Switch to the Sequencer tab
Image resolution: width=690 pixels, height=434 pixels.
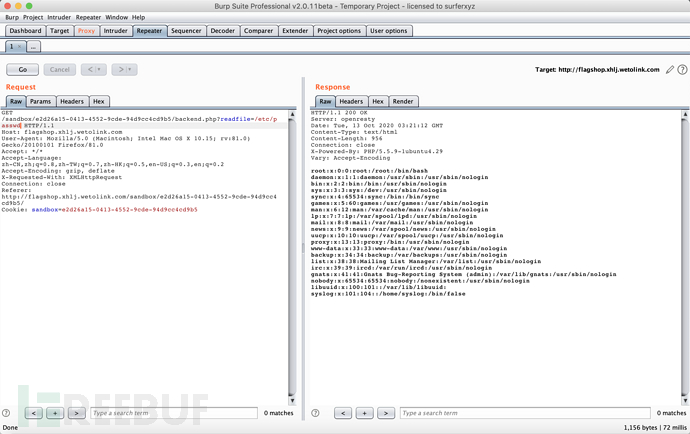[x=186, y=31]
